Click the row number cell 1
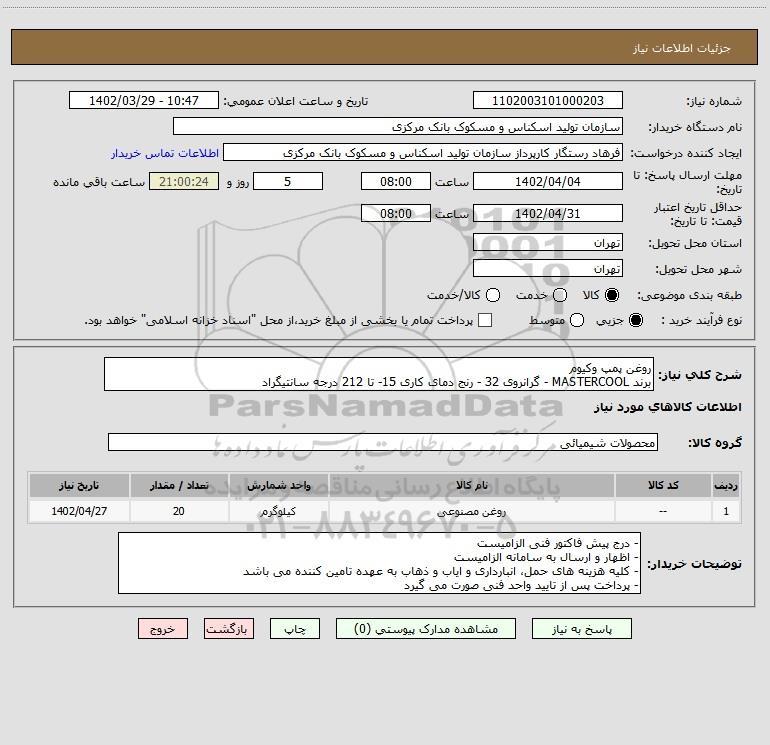This screenshot has width=770, height=745. coord(726,511)
